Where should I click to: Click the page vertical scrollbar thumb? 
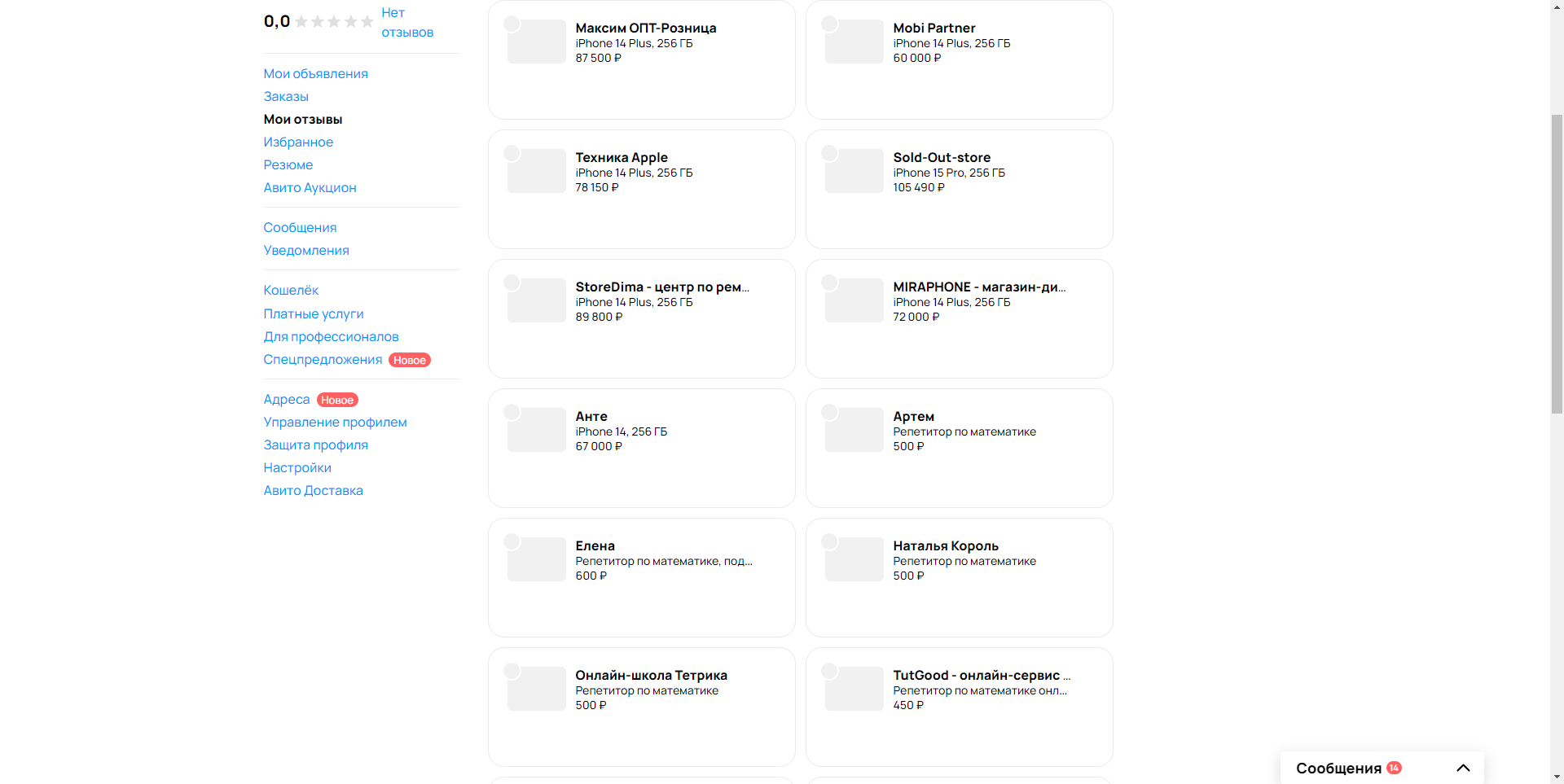pyautogui.click(x=1557, y=265)
